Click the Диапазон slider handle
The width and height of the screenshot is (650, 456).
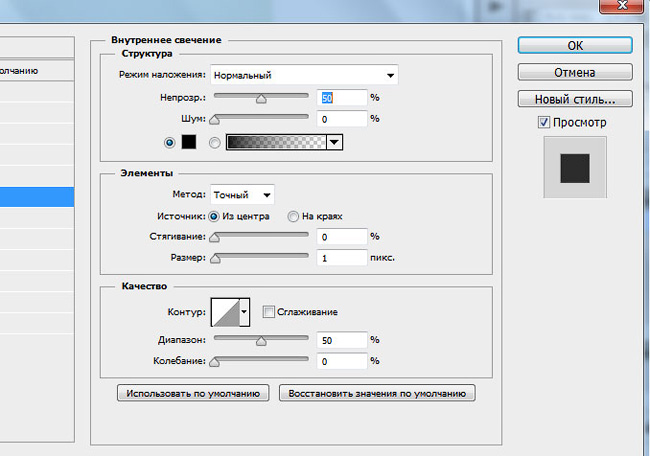261,341
